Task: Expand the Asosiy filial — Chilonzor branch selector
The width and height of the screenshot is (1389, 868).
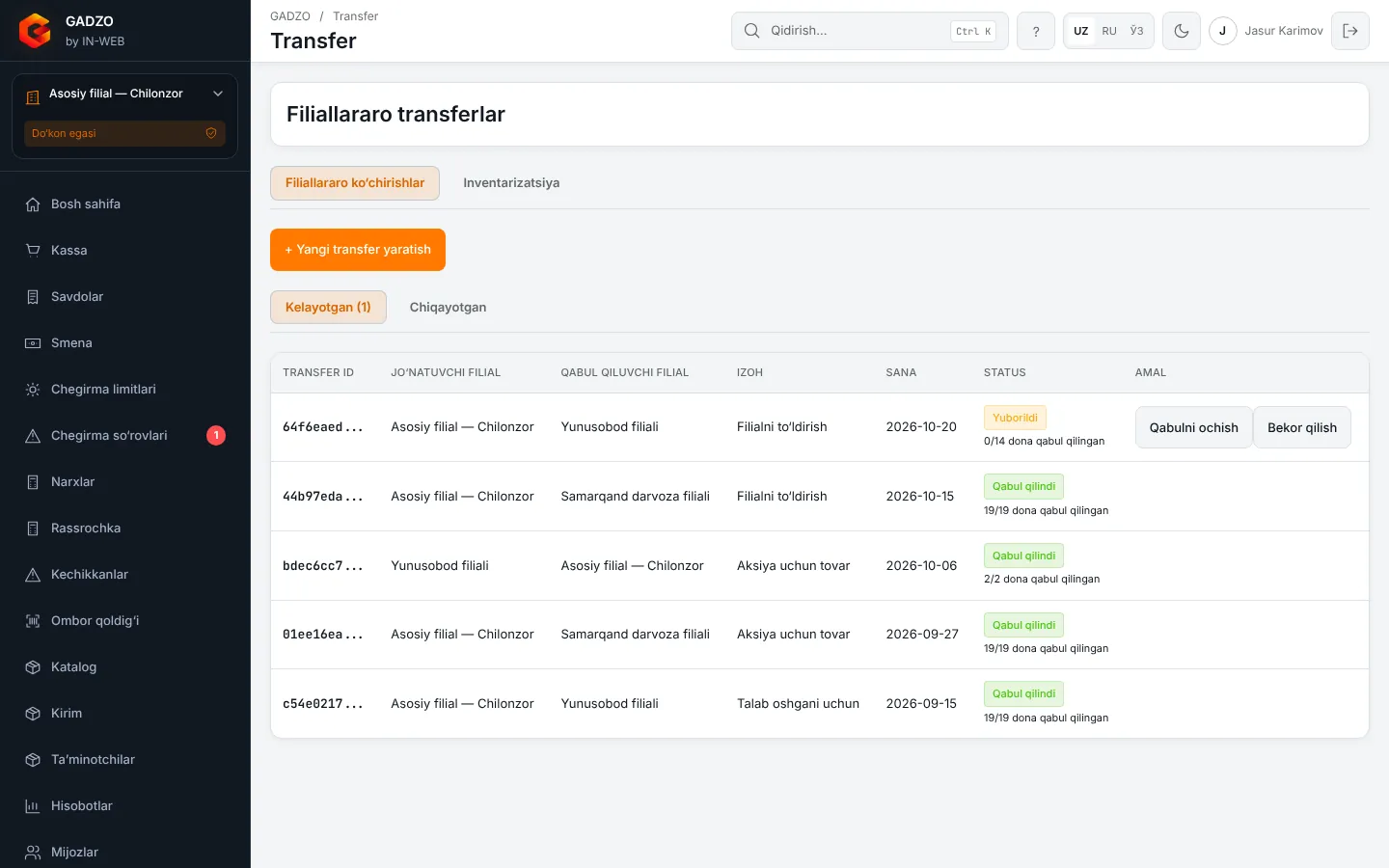Action: 125,94
